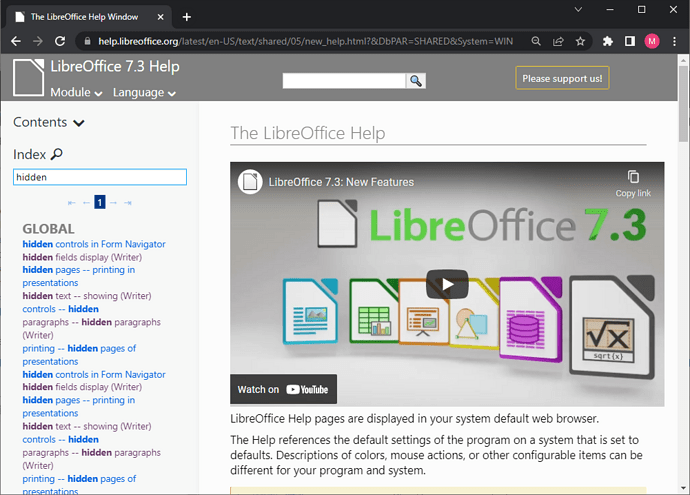The image size is (690, 495).
Task: Open first 'hidden fields display (Writer)' link
Action: (82, 257)
